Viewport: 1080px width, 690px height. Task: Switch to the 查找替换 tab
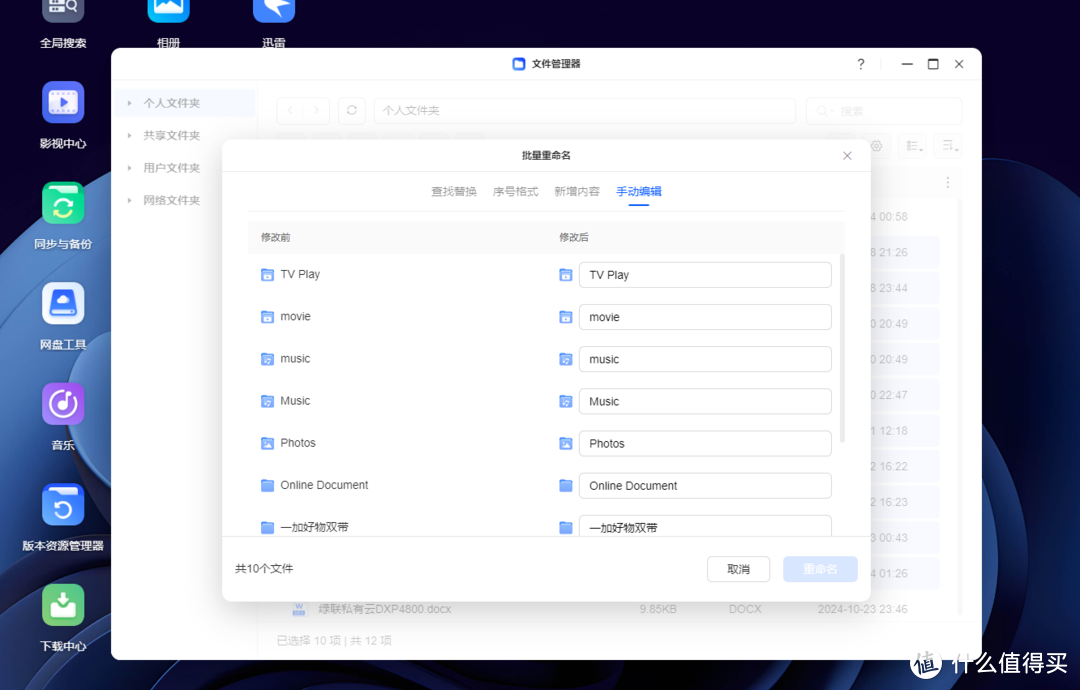pyautogui.click(x=454, y=191)
